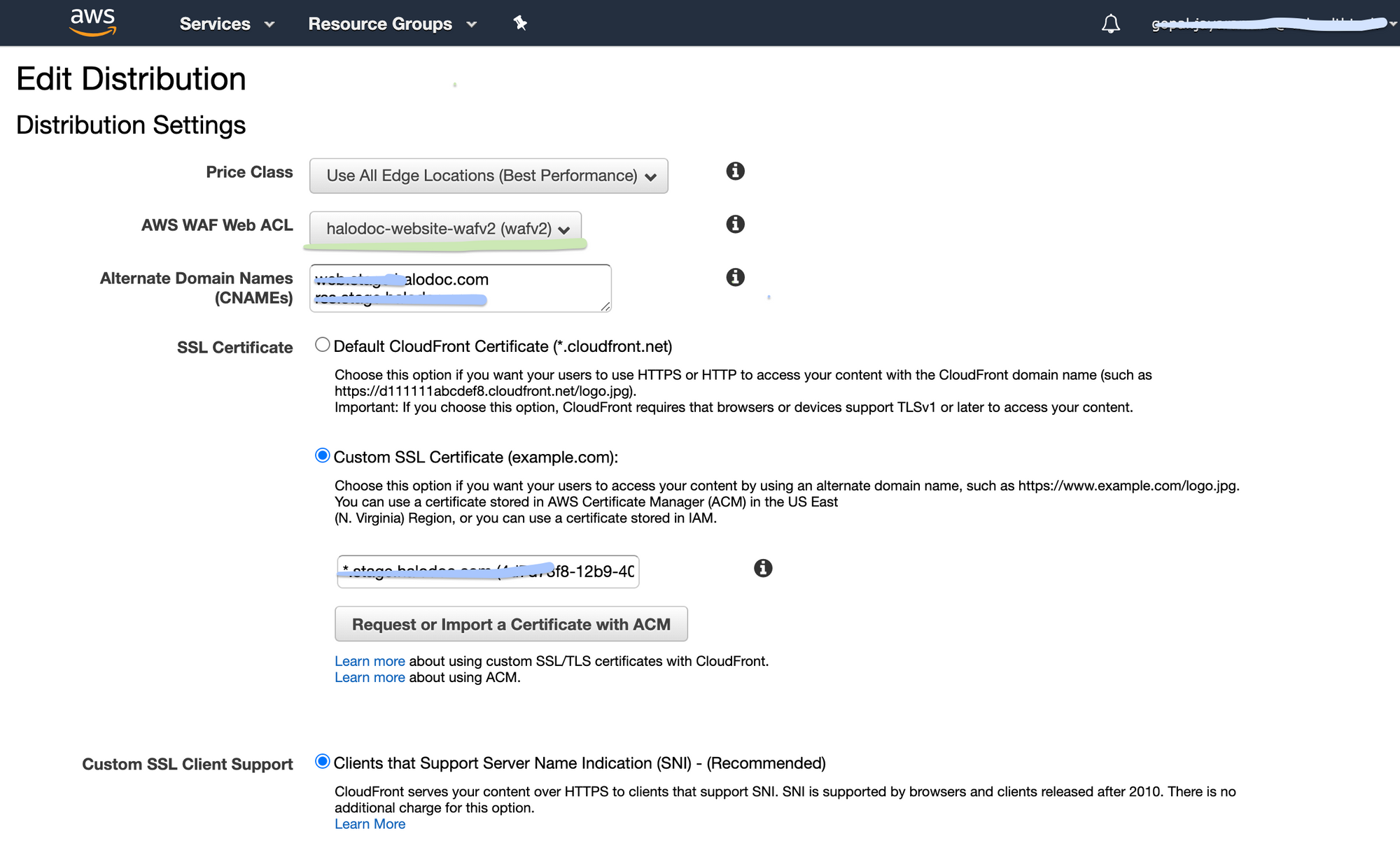Click the Edit Distribution heading

point(131,78)
